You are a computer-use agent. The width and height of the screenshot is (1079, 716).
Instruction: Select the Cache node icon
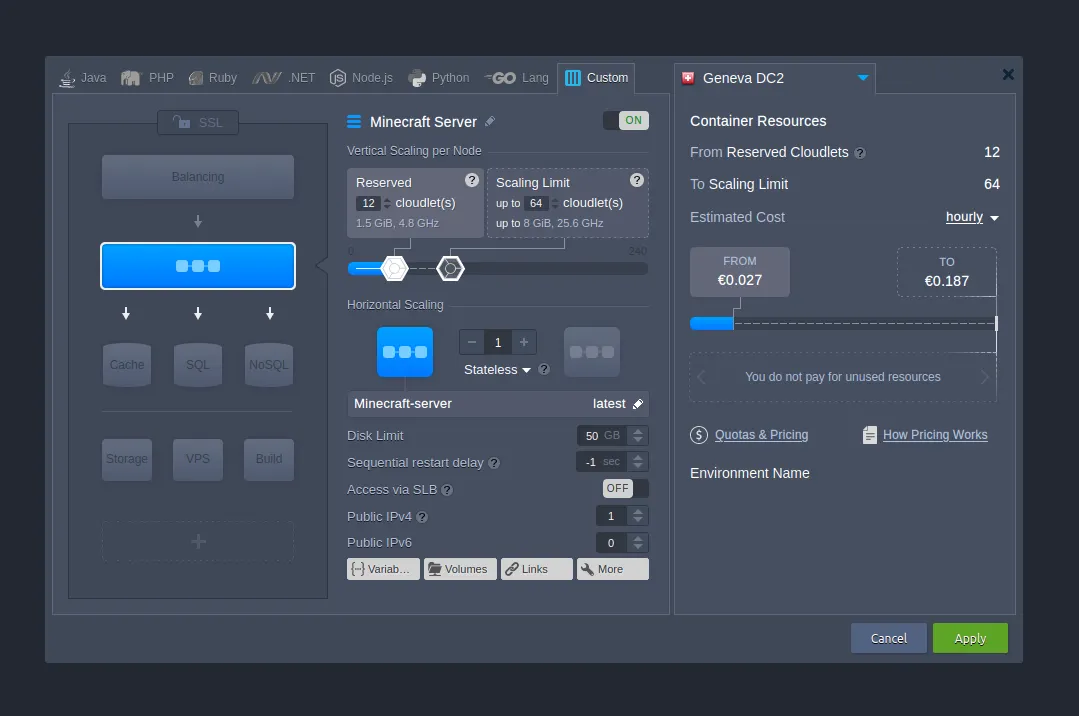[x=127, y=364]
